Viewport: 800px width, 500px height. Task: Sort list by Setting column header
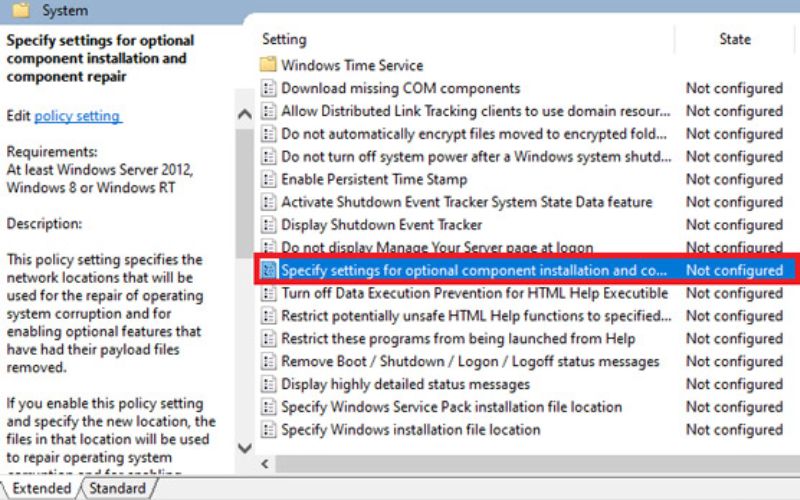[284, 39]
